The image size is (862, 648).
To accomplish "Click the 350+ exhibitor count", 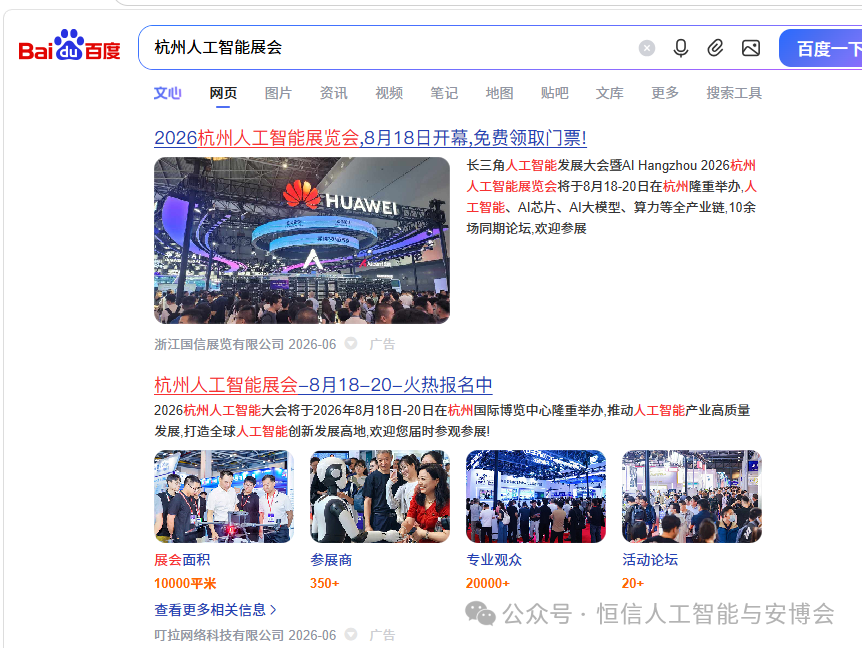I will [324, 583].
